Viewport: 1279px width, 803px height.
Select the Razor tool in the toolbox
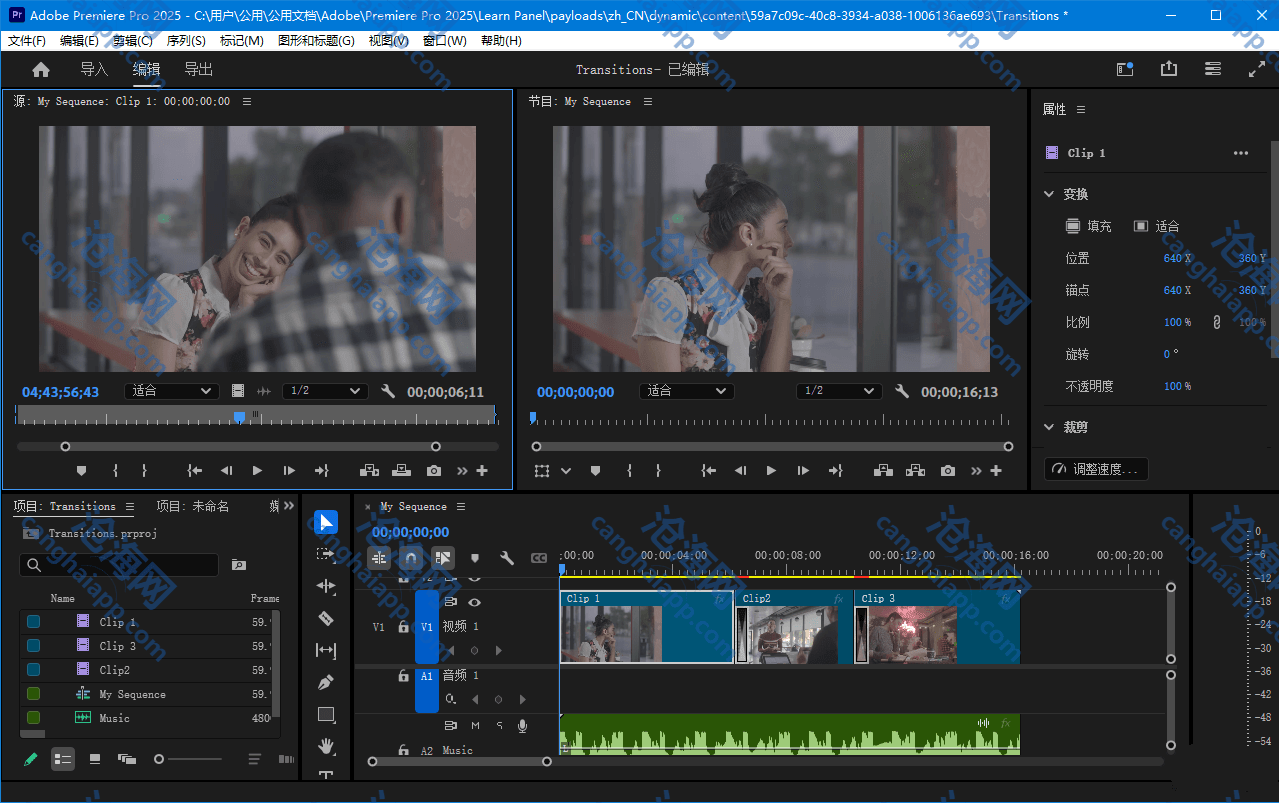(x=325, y=618)
